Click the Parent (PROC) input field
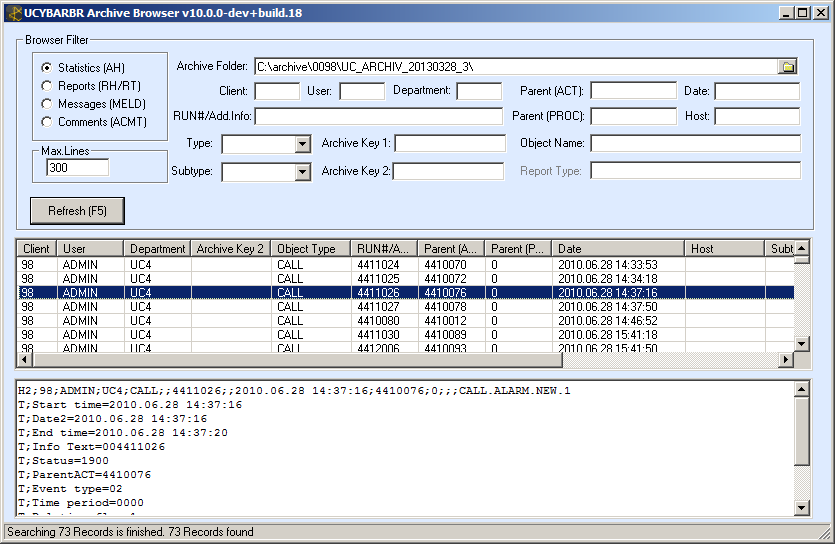The image size is (835, 544). (634, 116)
